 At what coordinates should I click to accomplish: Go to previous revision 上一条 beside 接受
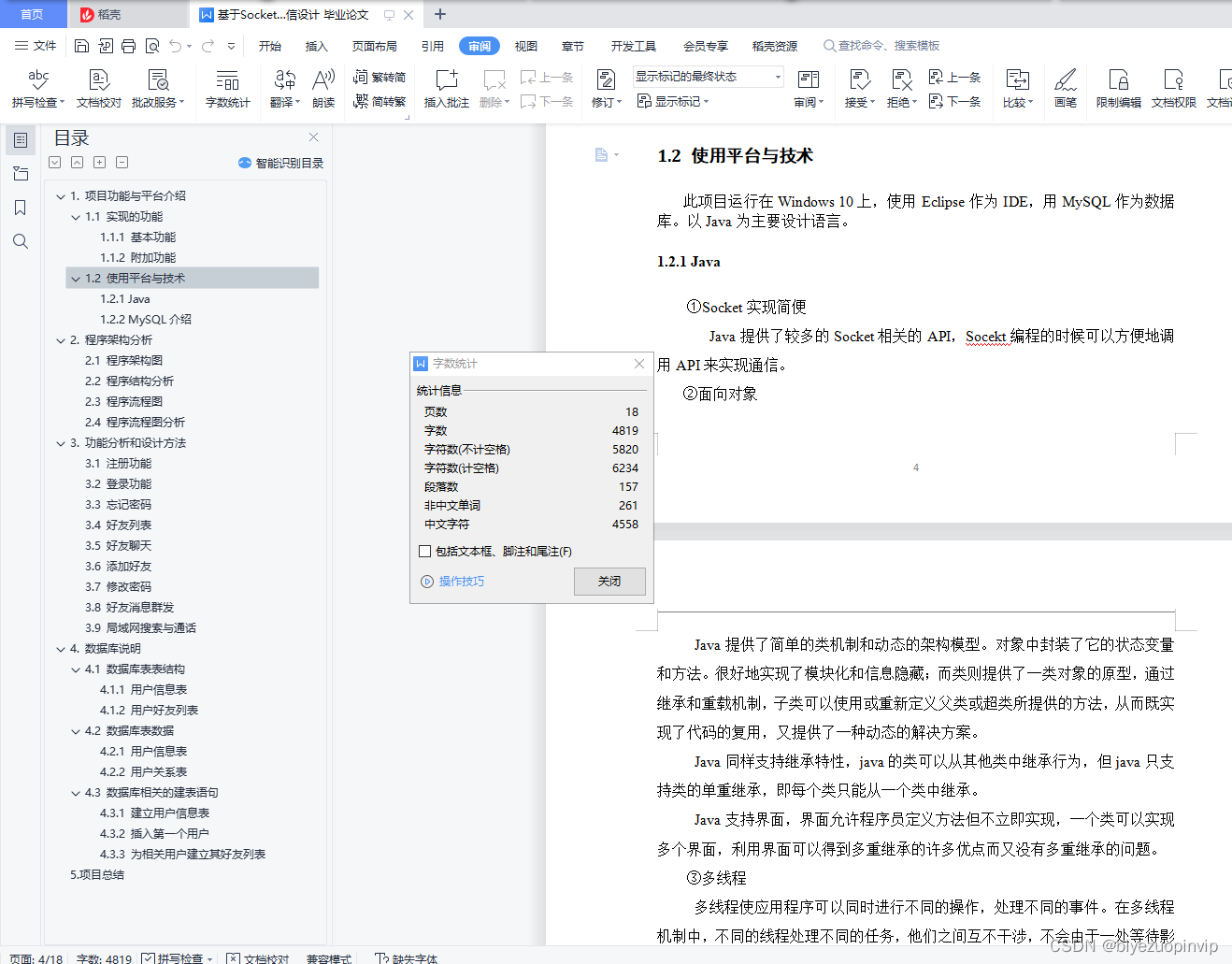954,77
